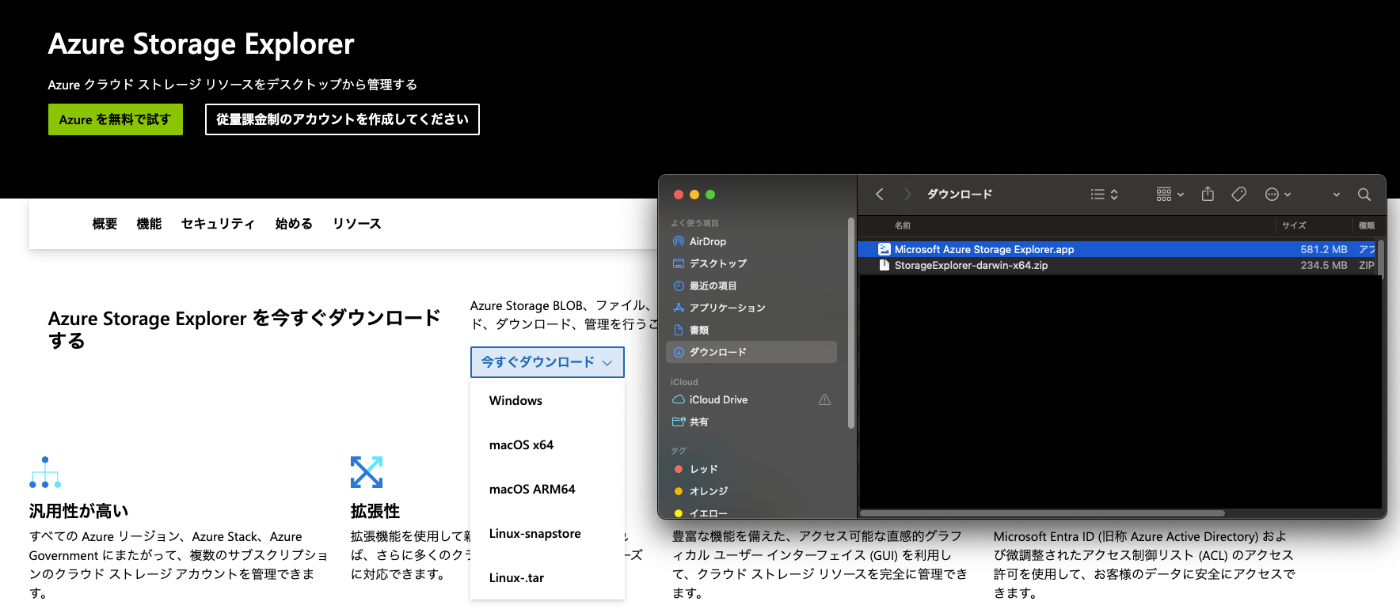This screenshot has height=609, width=1400.
Task: Click Finder sidebar vertical scrollbar
Action: pyautogui.click(x=851, y=322)
